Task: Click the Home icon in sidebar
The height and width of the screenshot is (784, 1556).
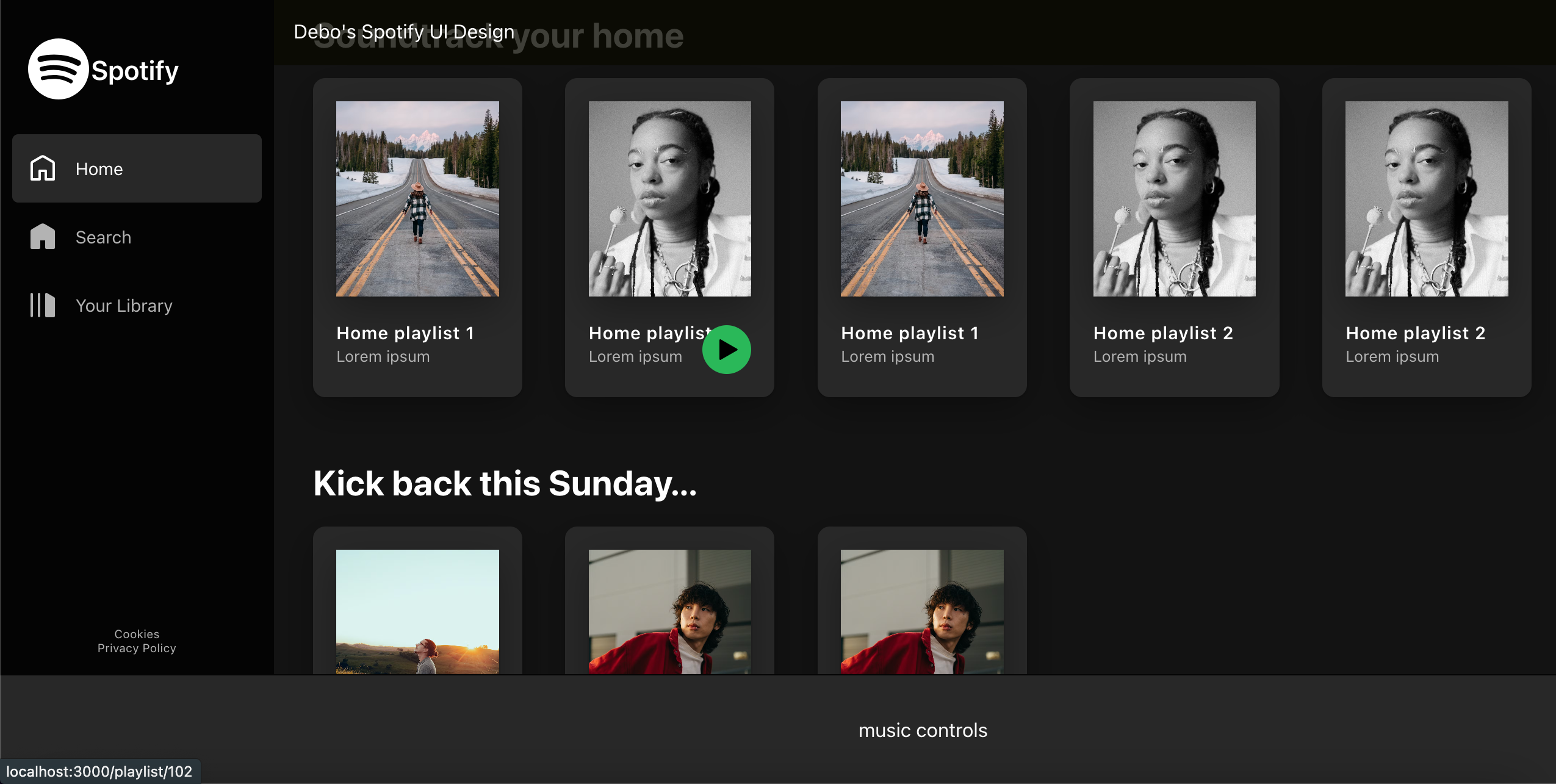Action: [x=43, y=168]
